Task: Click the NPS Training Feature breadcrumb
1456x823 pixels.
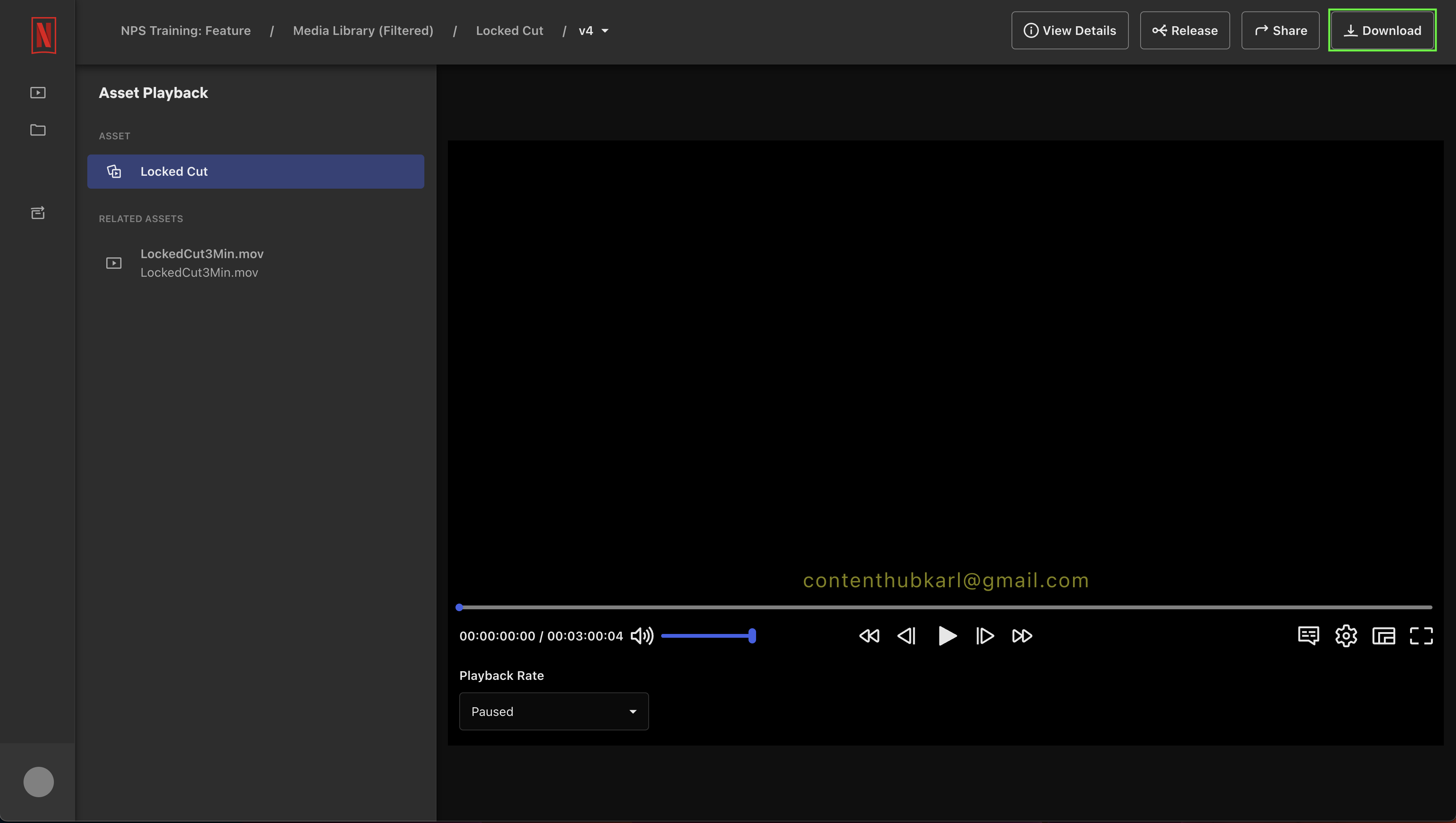Action: [185, 30]
